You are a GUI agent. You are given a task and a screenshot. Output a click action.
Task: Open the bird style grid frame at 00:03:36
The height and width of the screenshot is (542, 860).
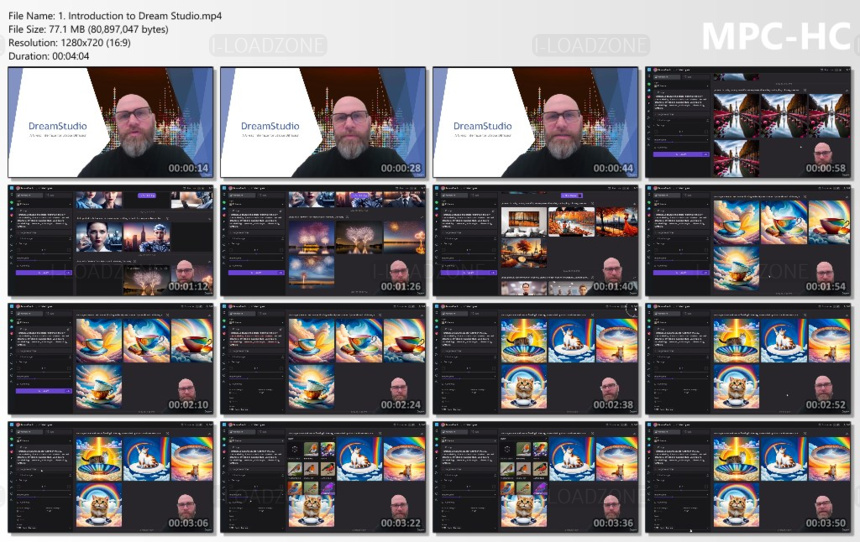[x=535, y=477]
